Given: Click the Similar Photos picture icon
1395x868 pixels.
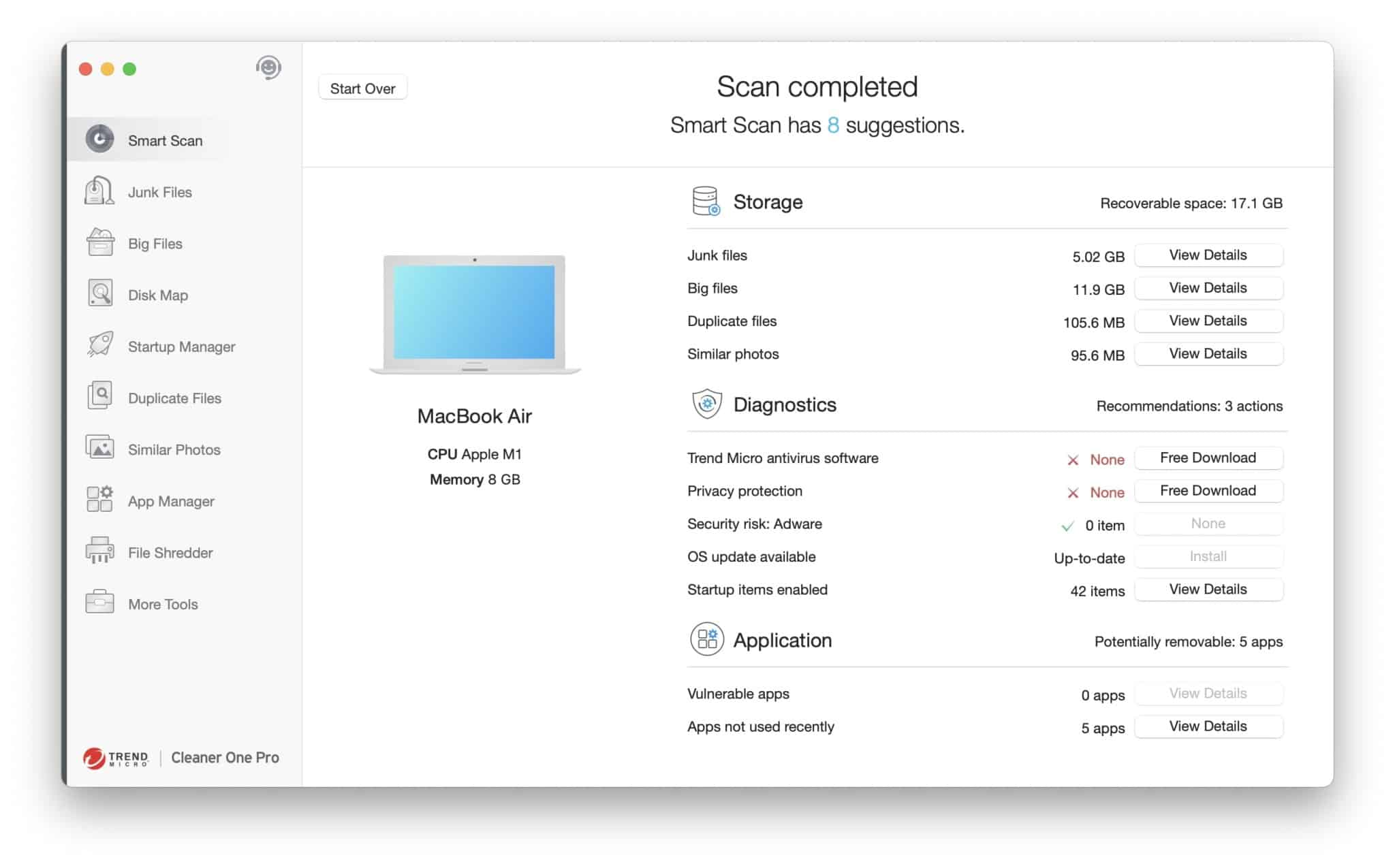Looking at the screenshot, I should [100, 449].
